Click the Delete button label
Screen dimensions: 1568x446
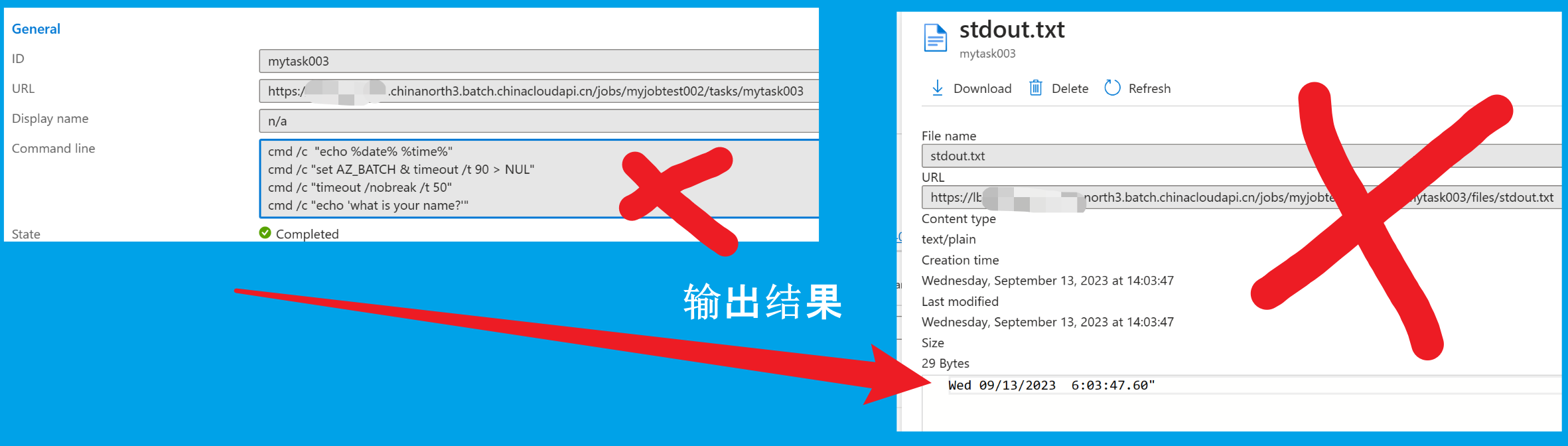[x=1070, y=88]
